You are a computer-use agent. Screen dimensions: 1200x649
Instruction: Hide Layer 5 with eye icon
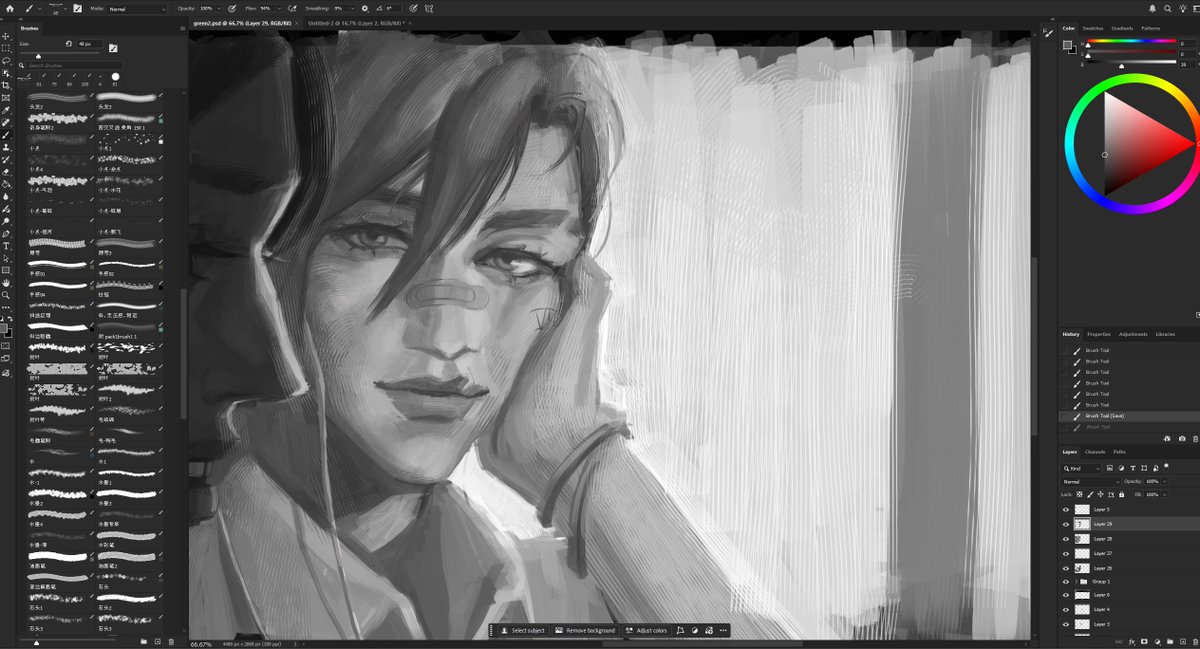(1066, 509)
